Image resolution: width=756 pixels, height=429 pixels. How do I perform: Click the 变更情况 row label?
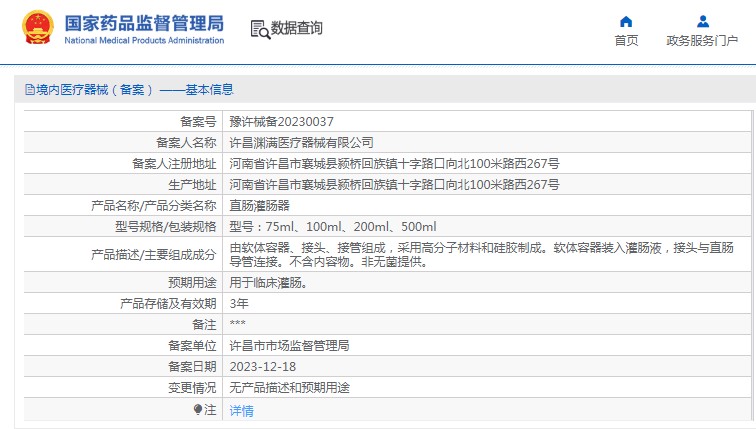pyautogui.click(x=192, y=388)
